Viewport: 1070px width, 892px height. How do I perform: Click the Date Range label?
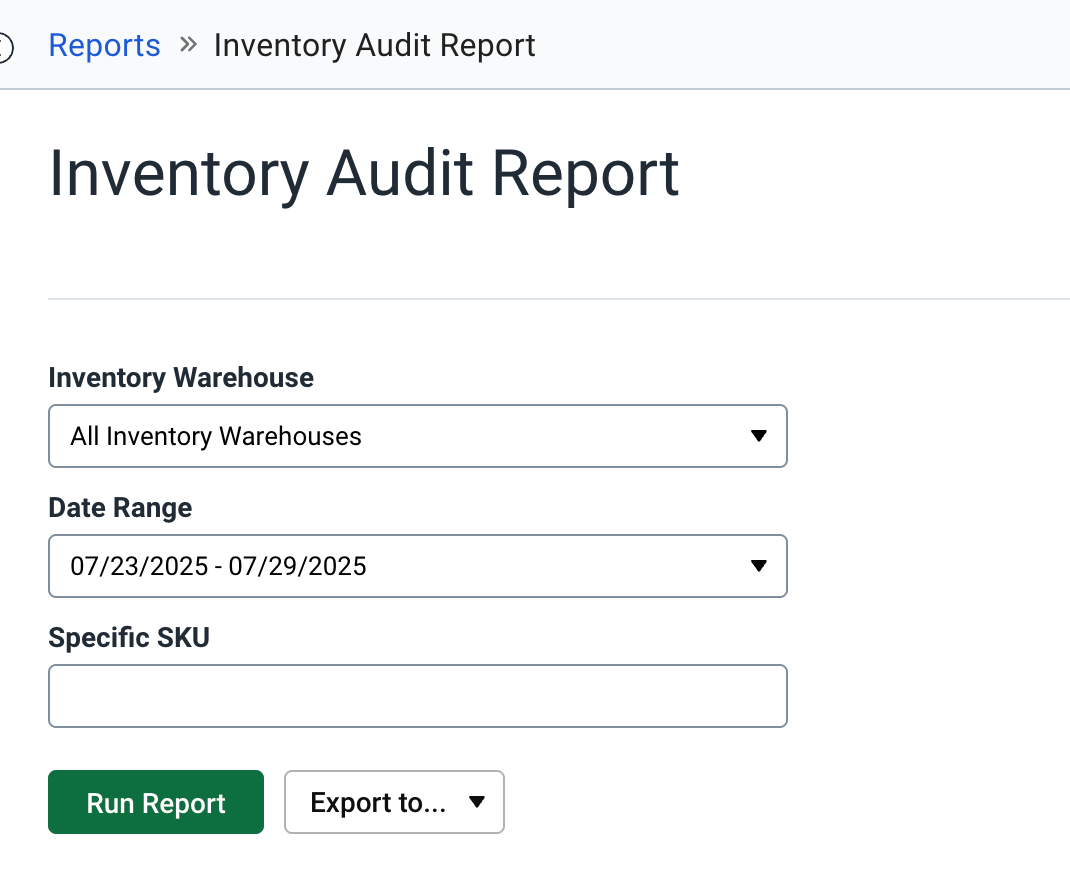119,508
